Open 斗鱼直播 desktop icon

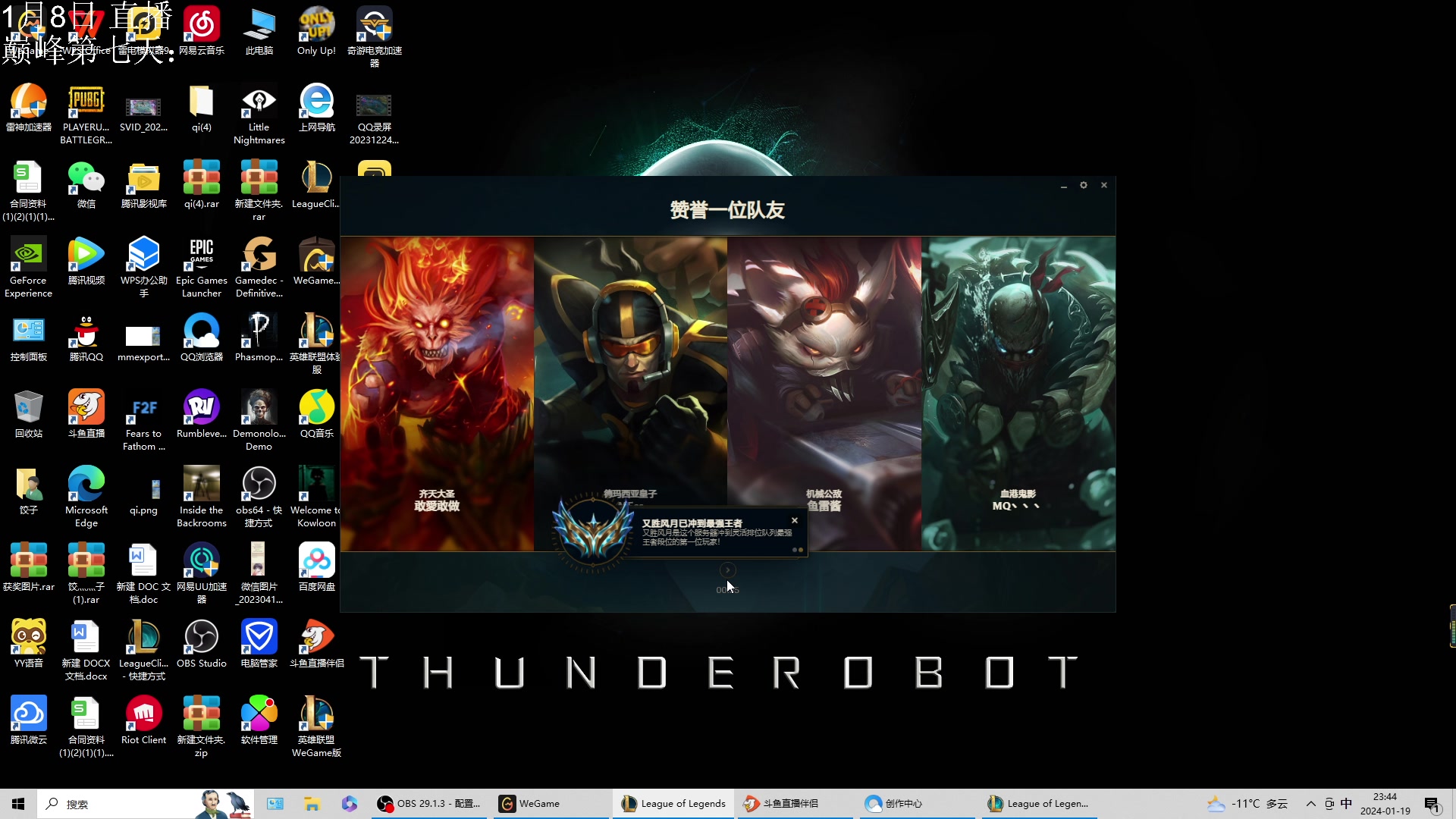[x=86, y=415]
